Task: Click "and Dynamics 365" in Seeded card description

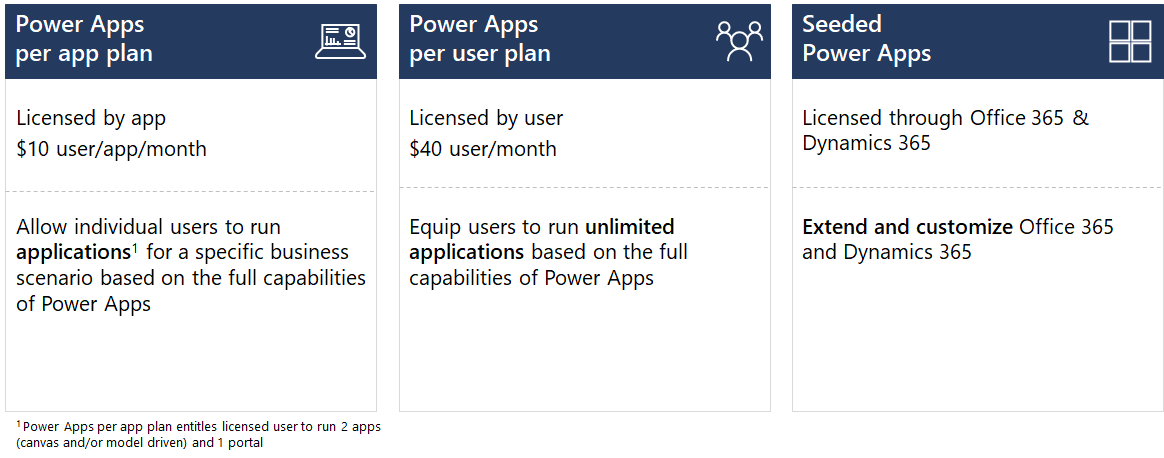Action: tap(886, 252)
